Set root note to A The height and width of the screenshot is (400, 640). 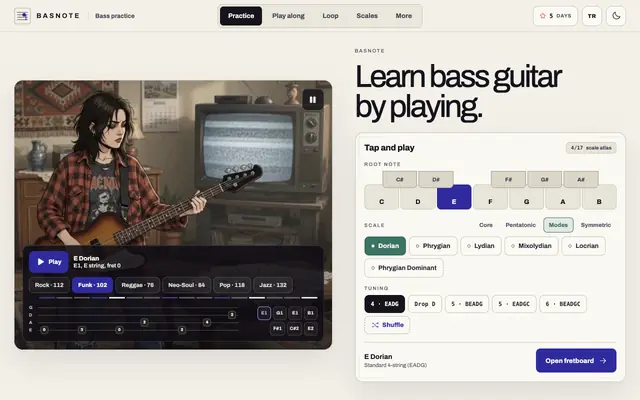coord(563,197)
